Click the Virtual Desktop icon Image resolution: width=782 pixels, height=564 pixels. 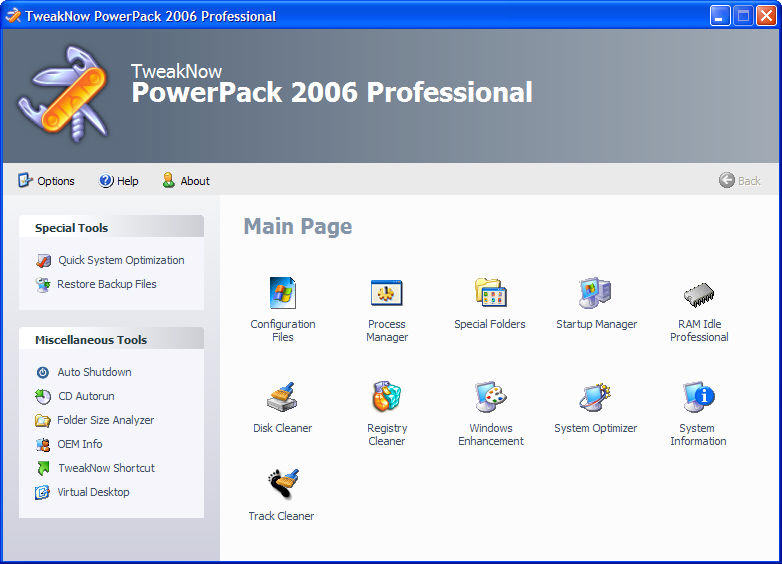pyautogui.click(x=42, y=492)
